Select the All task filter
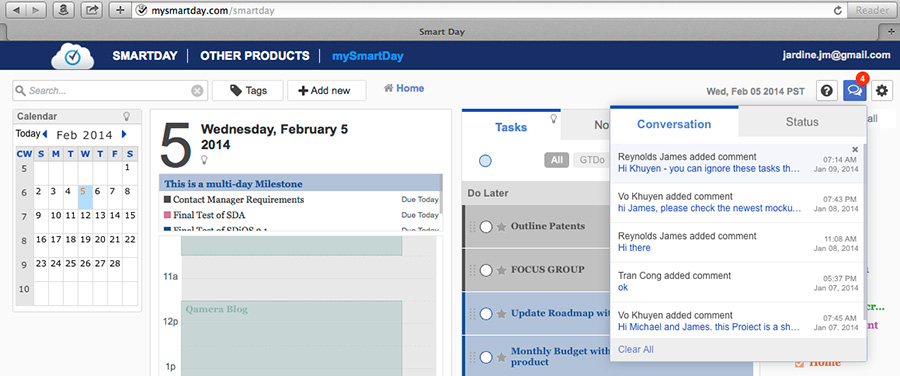 coord(556,160)
